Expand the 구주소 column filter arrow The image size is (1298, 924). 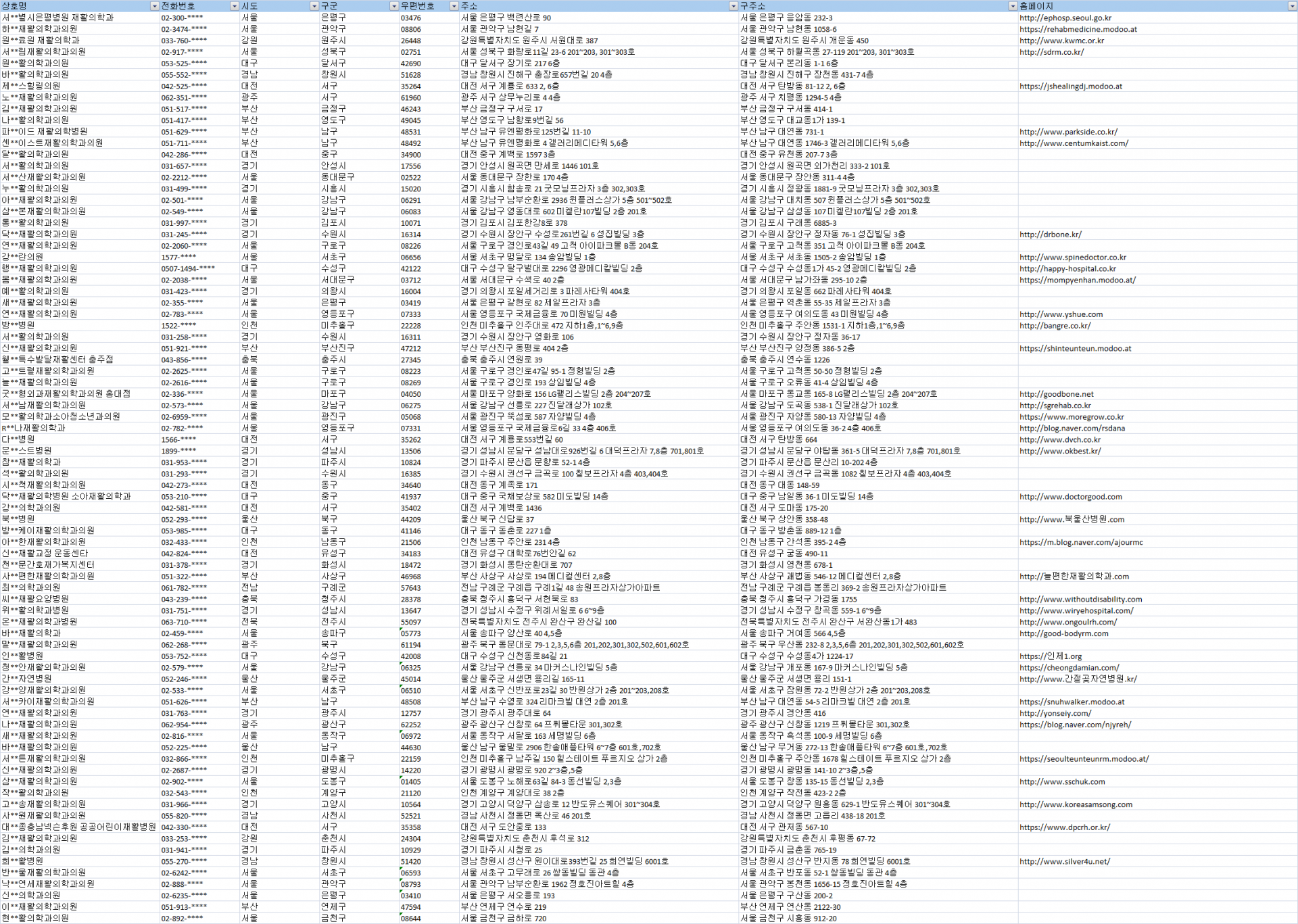point(1012,6)
